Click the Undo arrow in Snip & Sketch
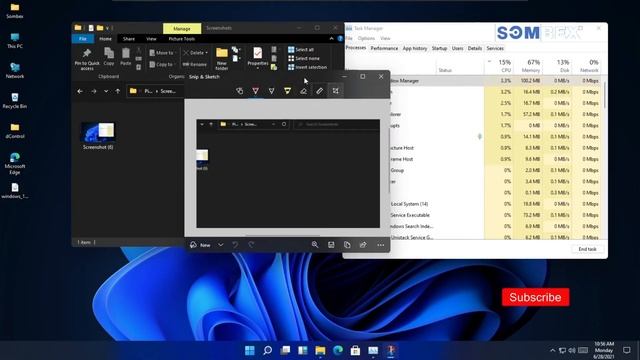This screenshot has width=640, height=360. coord(235,244)
